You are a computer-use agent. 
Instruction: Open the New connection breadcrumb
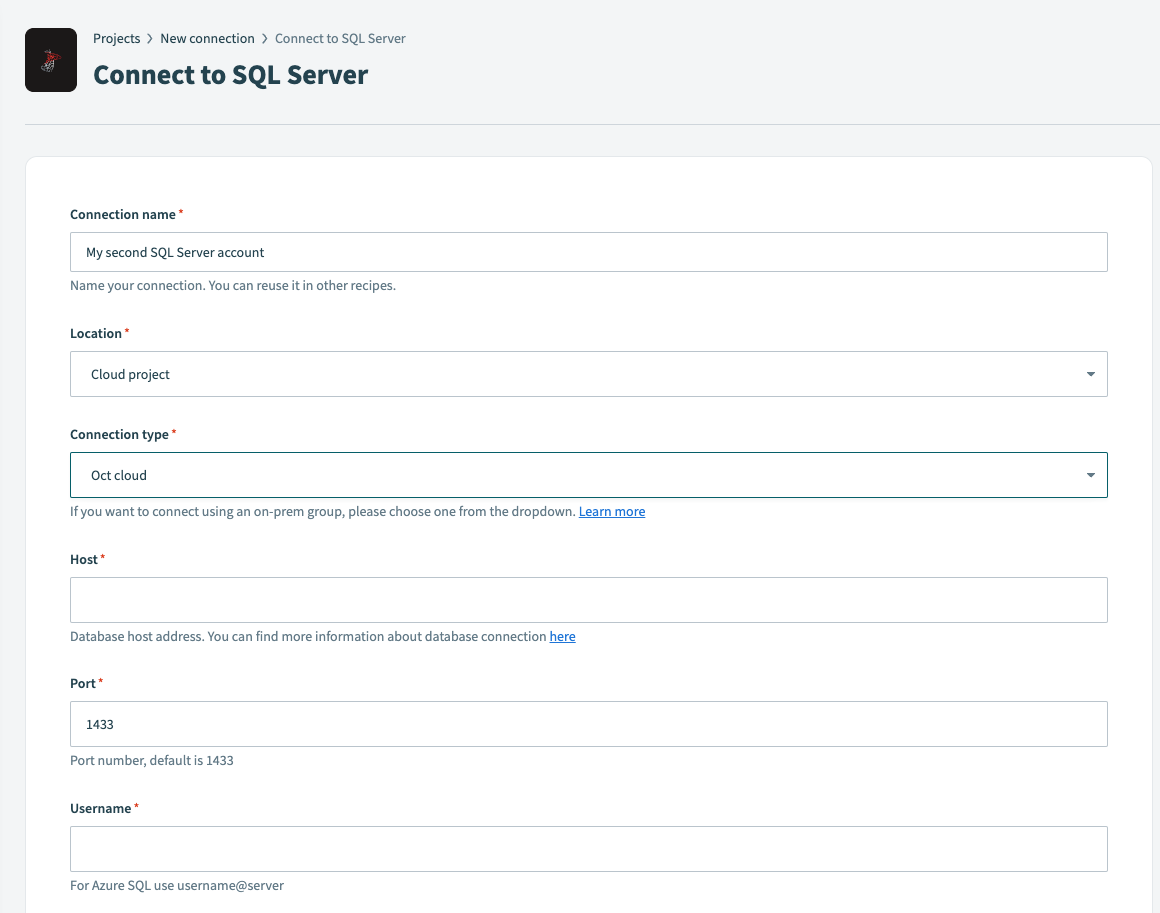pyautogui.click(x=207, y=38)
